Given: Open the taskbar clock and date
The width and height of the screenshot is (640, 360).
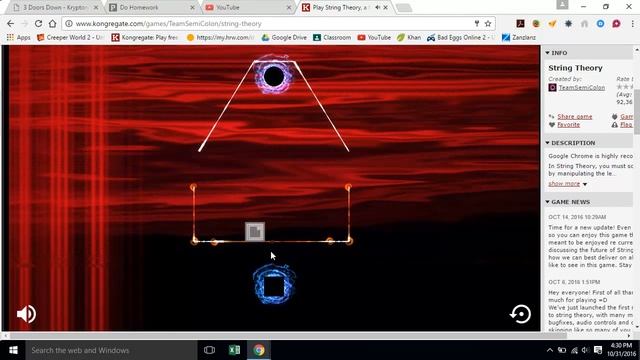Looking at the screenshot, I should point(621,350).
